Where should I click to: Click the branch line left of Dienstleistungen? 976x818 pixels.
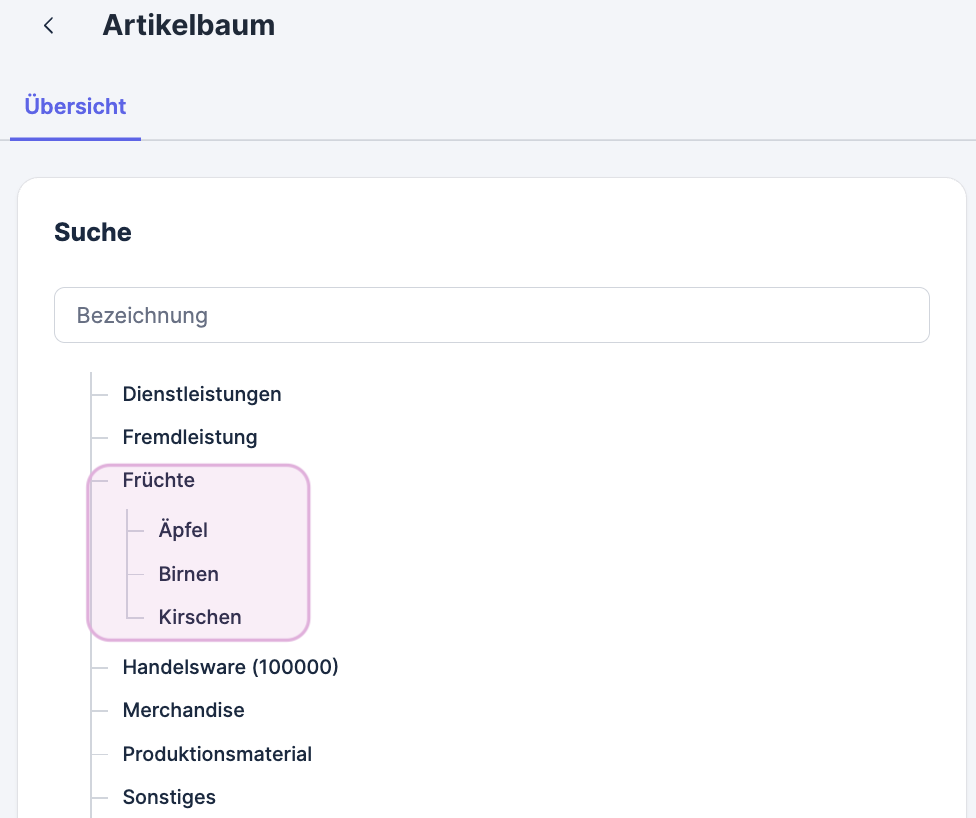[99, 394]
